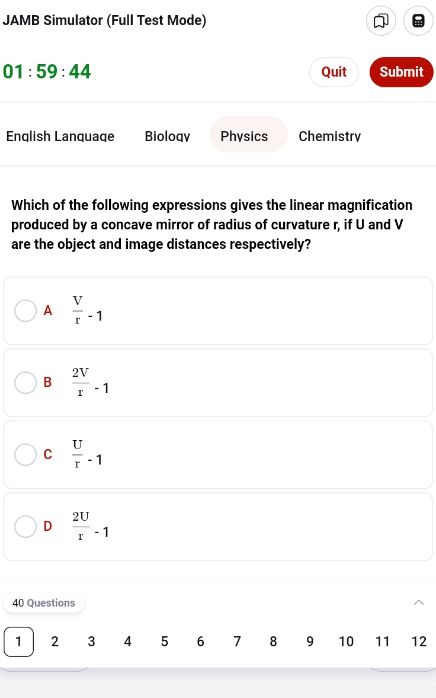Open the Chemistry subject tab
The image size is (436, 698).
point(330,136)
